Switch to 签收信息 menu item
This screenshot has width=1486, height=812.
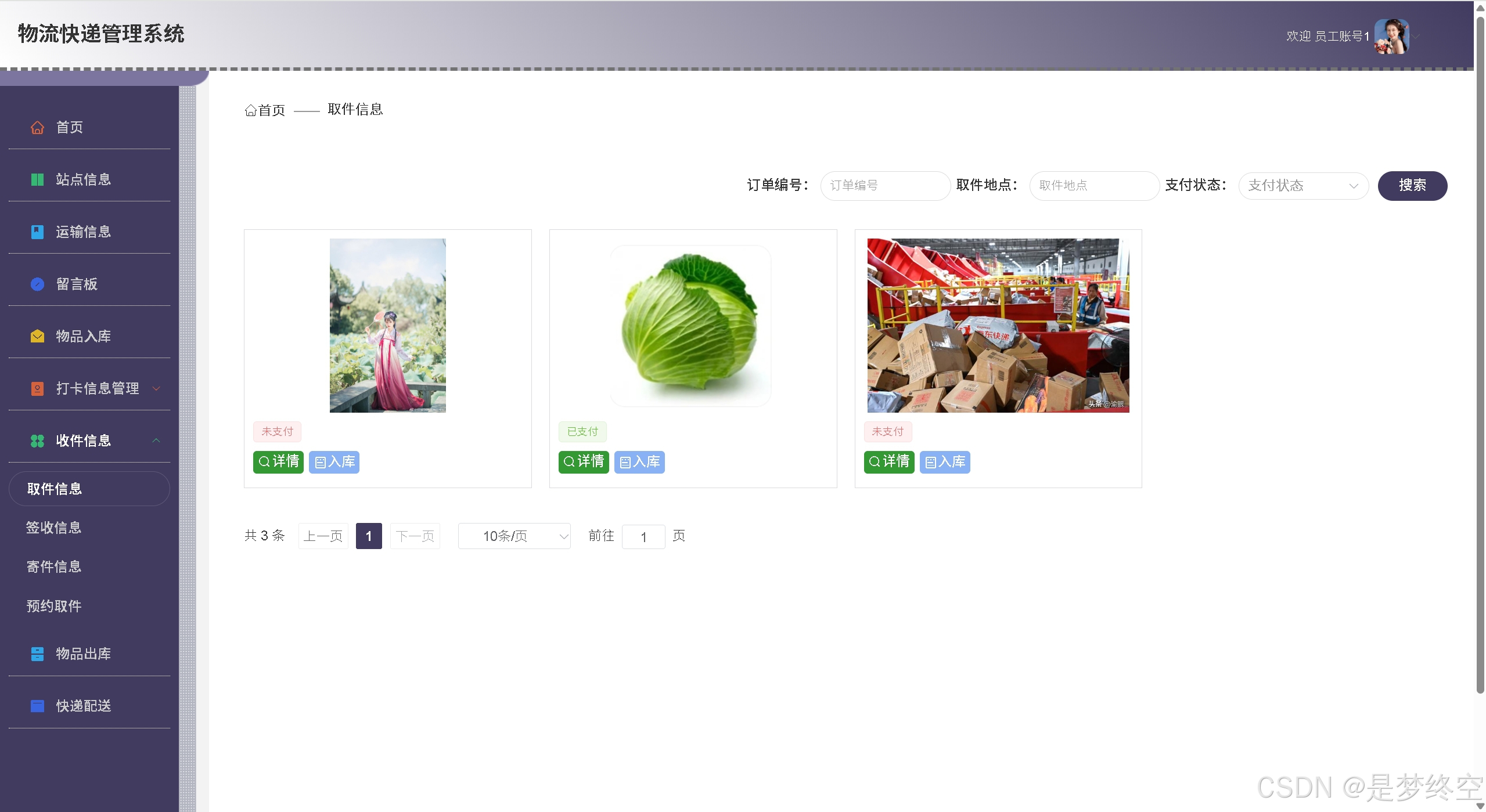point(53,528)
